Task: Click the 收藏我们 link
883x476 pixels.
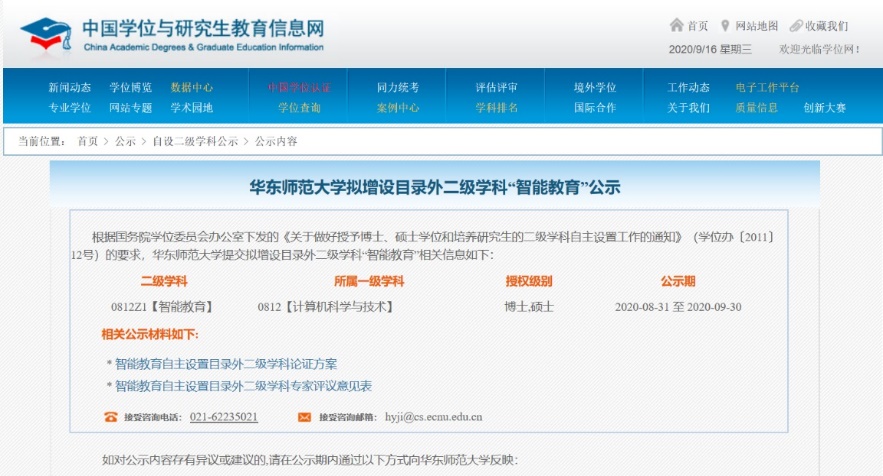Action: [826, 26]
